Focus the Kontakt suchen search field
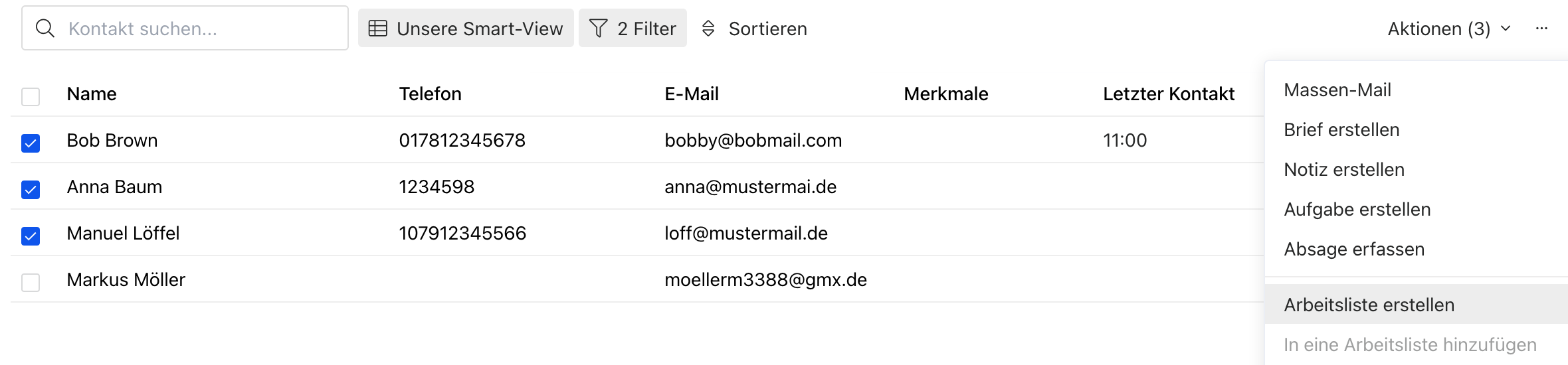 tap(199, 29)
